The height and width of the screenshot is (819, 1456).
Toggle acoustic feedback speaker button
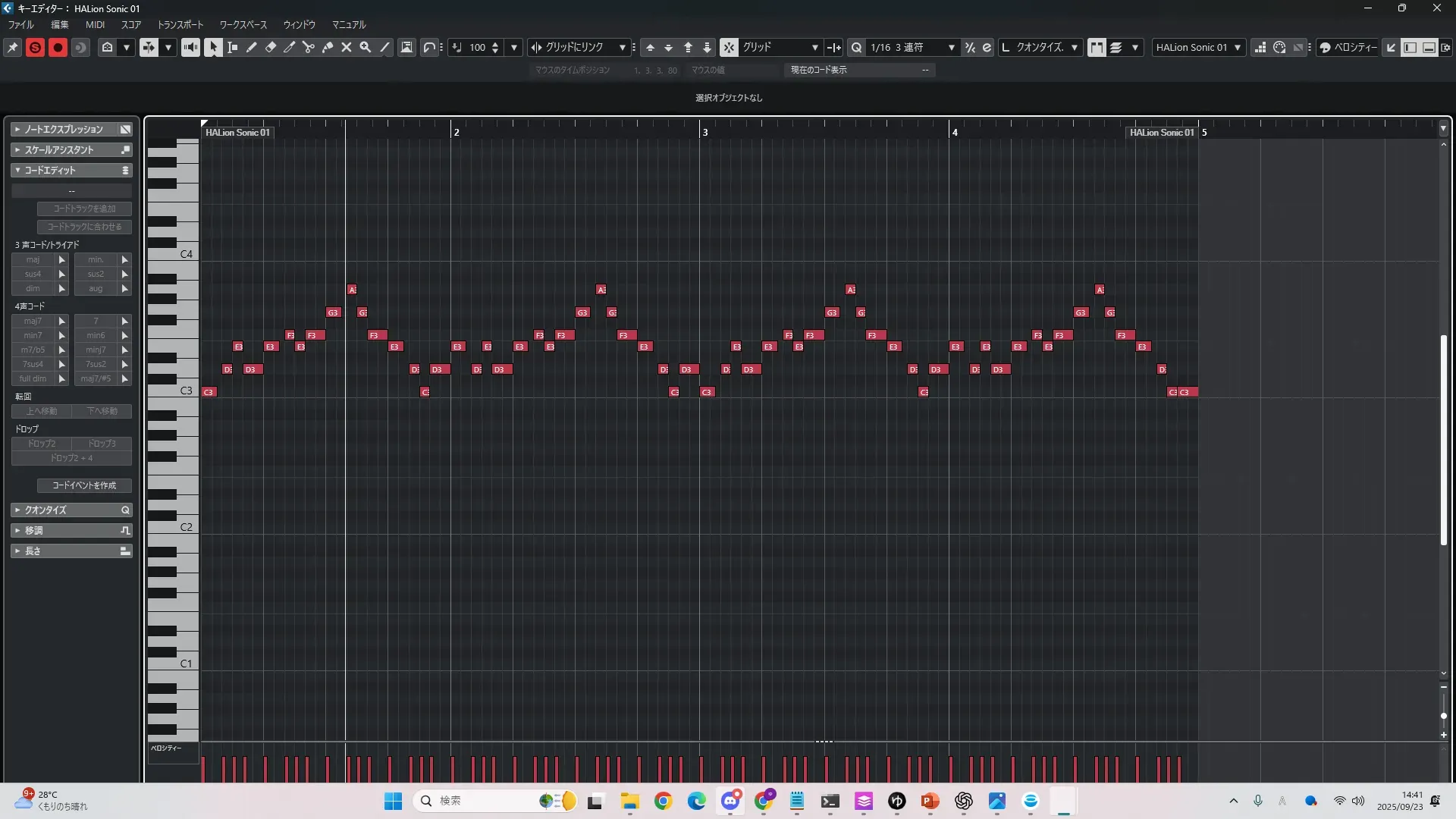pyautogui.click(x=190, y=47)
